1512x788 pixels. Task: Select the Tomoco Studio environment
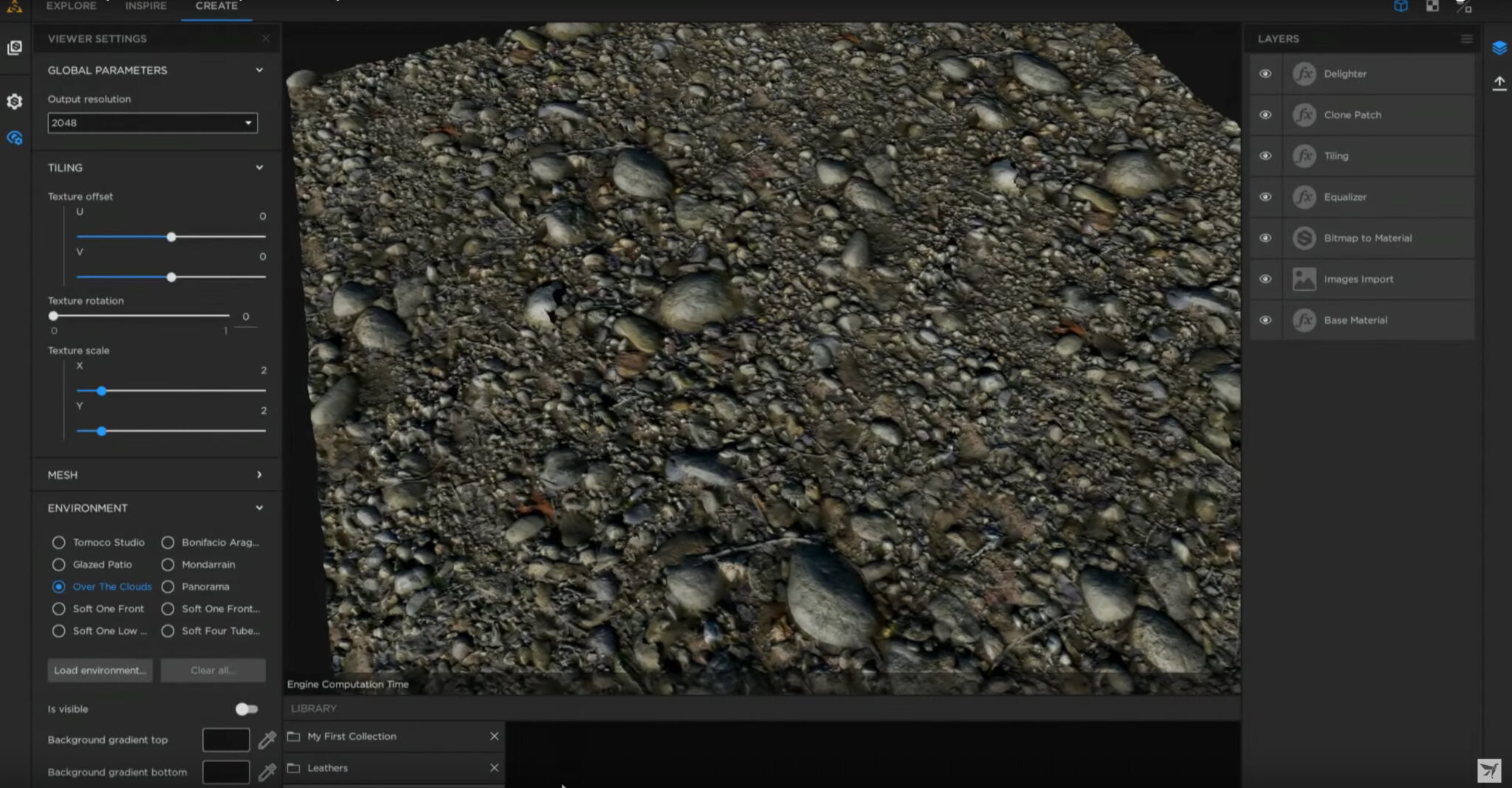[58, 542]
